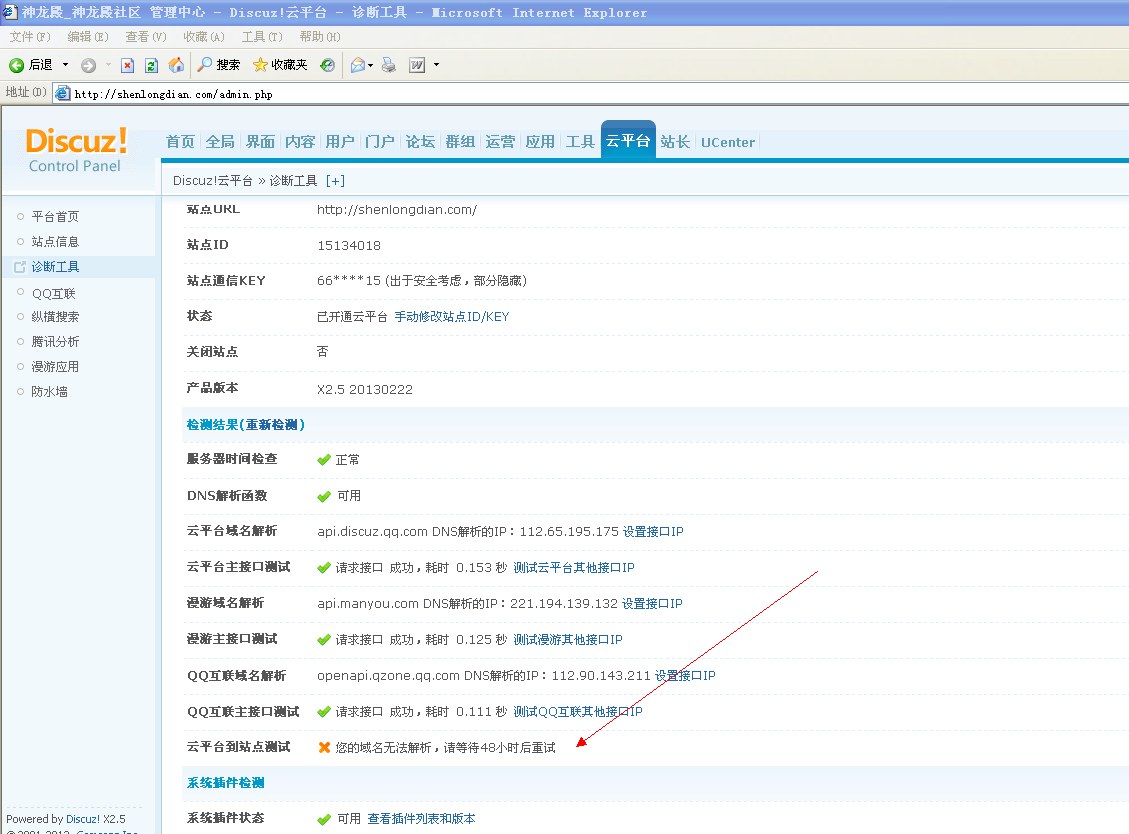Click the Discuz! link in footer

(83, 820)
